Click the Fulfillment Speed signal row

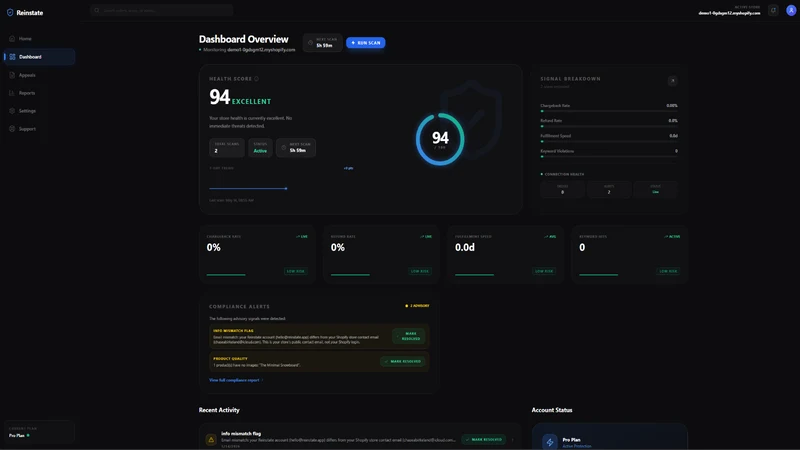[609, 138]
